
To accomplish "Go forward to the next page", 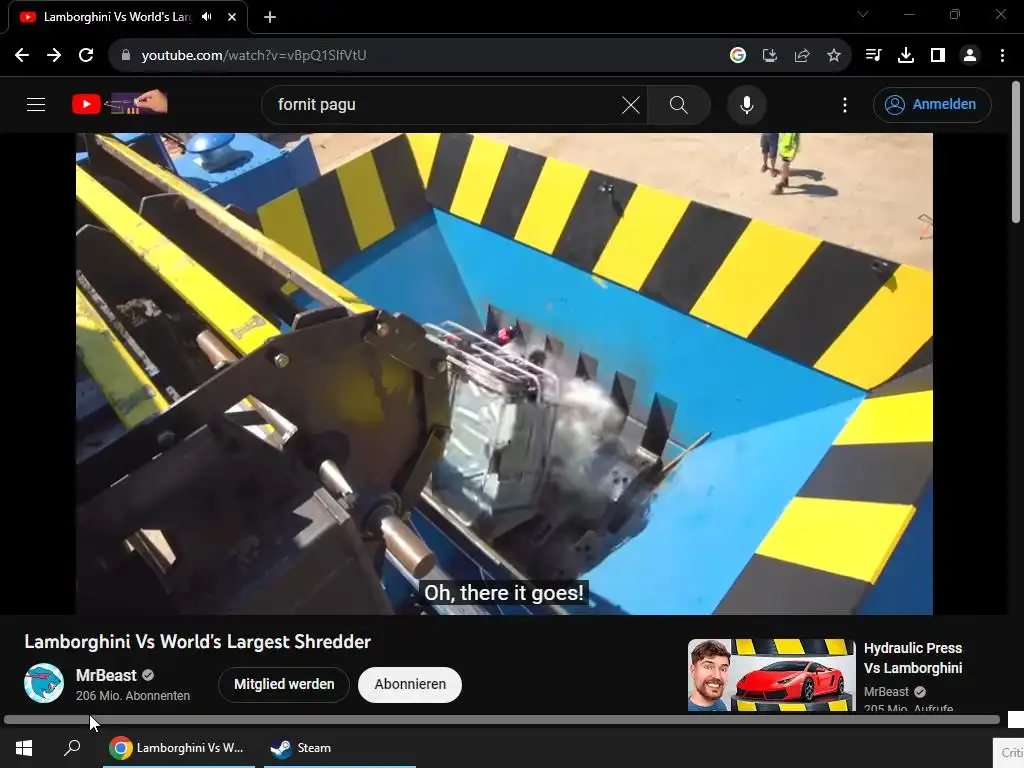I will pos(54,56).
